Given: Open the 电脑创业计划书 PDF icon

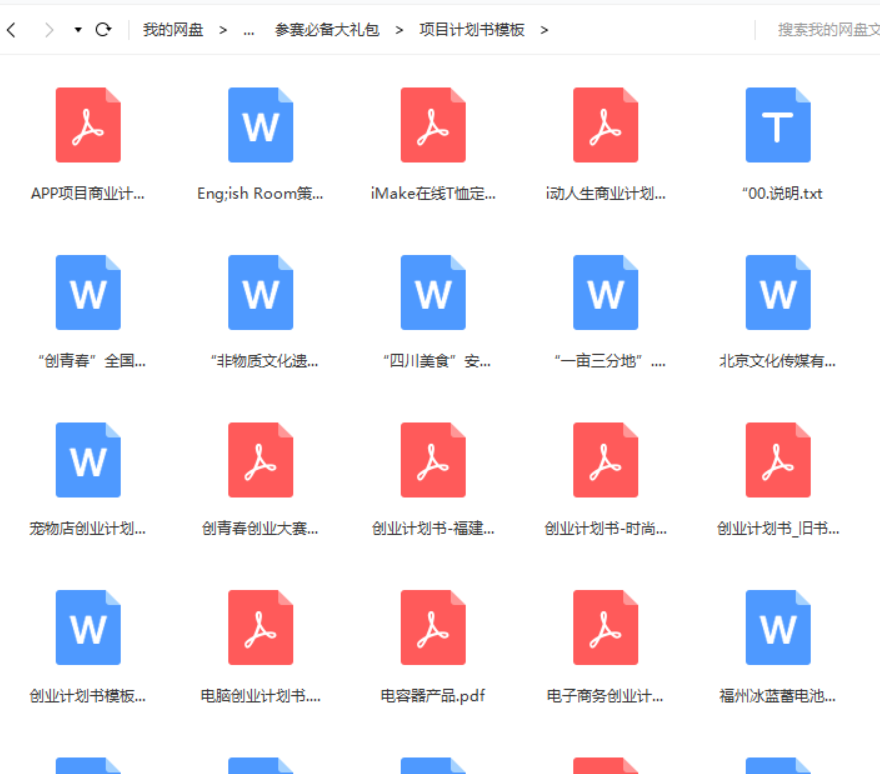Looking at the screenshot, I should point(260,628).
